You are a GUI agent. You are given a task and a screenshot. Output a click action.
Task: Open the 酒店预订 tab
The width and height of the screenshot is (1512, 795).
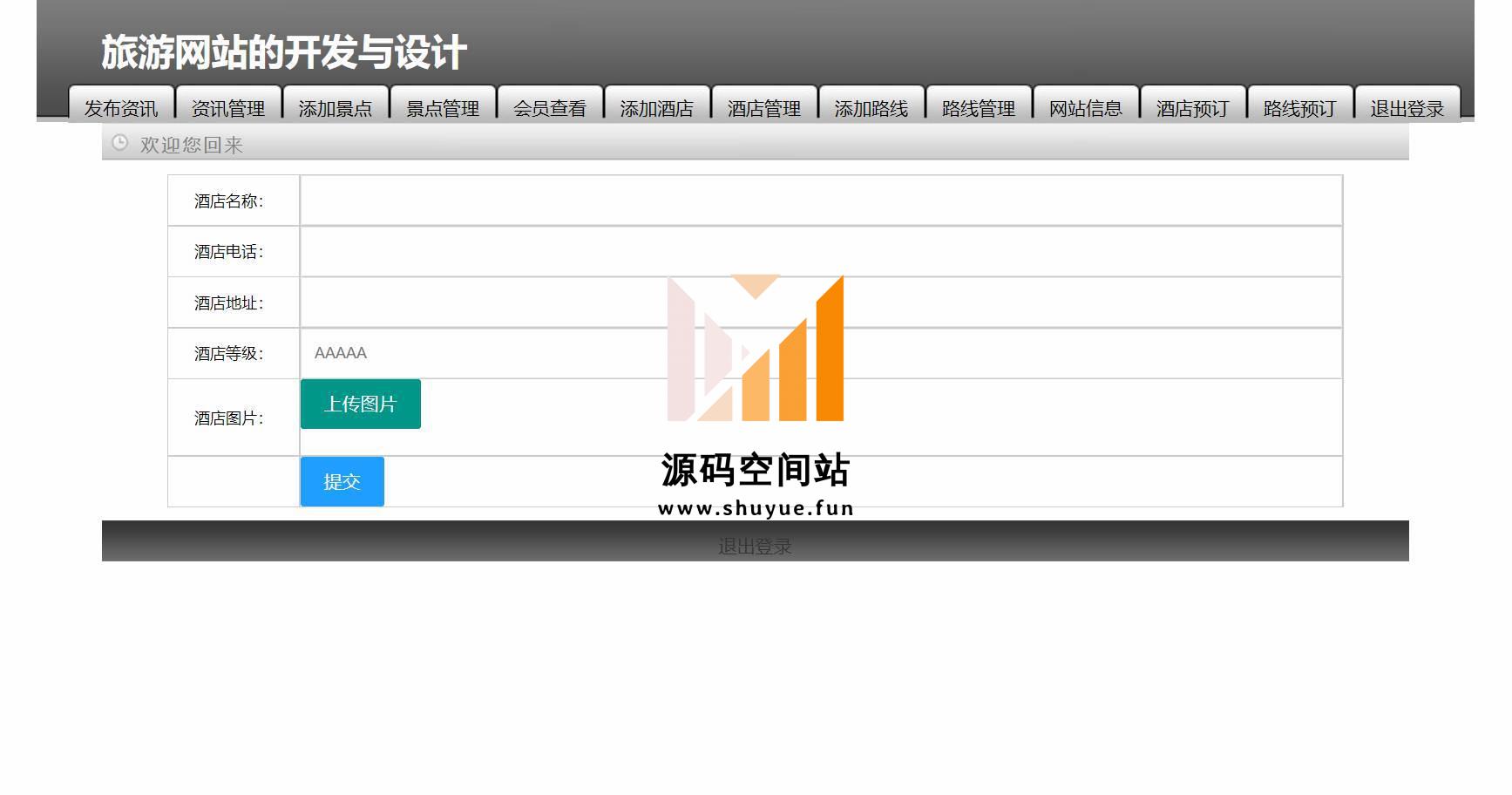pyautogui.click(x=1194, y=105)
